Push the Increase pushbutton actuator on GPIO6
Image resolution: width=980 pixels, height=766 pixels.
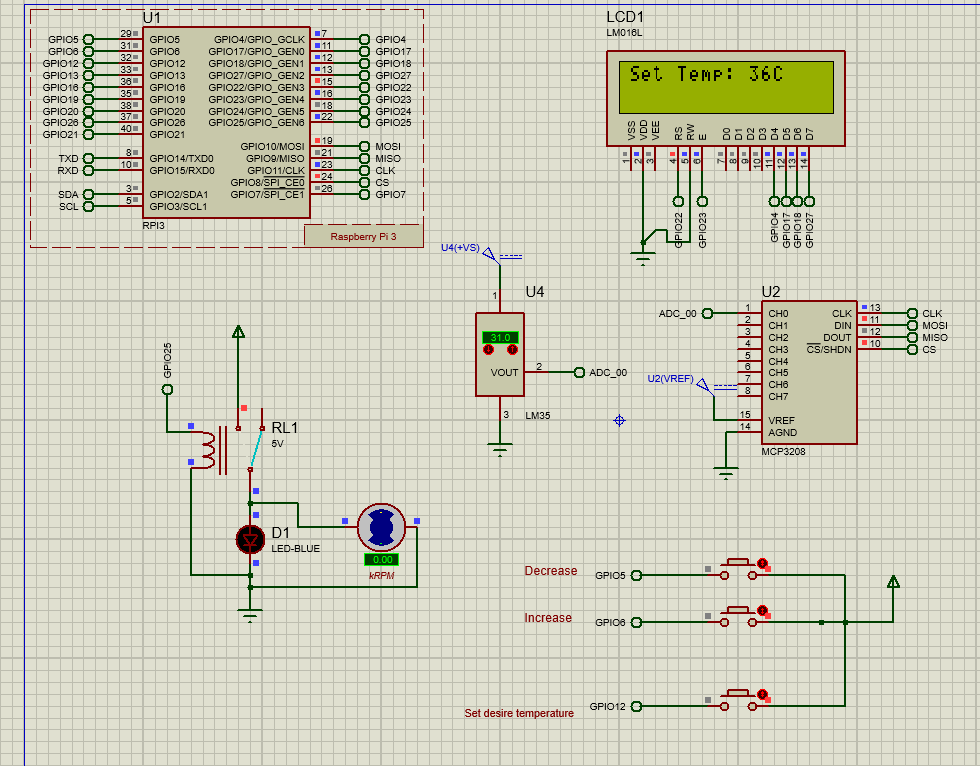click(739, 610)
